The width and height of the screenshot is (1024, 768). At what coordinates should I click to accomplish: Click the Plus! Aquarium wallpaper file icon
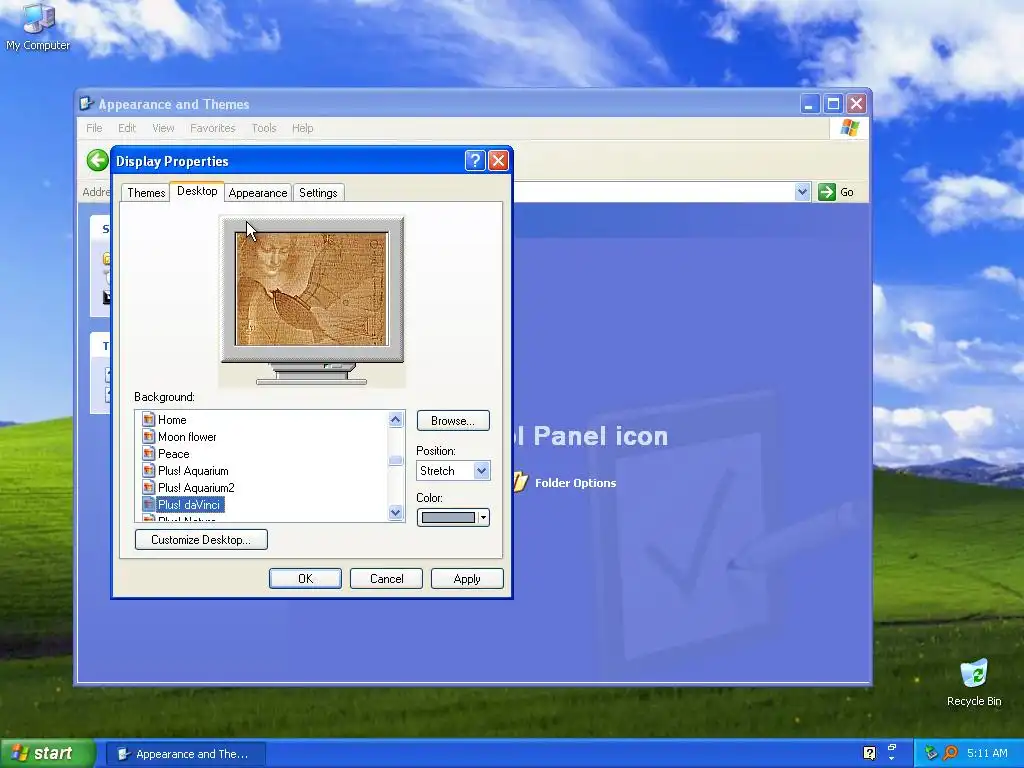tap(149, 470)
